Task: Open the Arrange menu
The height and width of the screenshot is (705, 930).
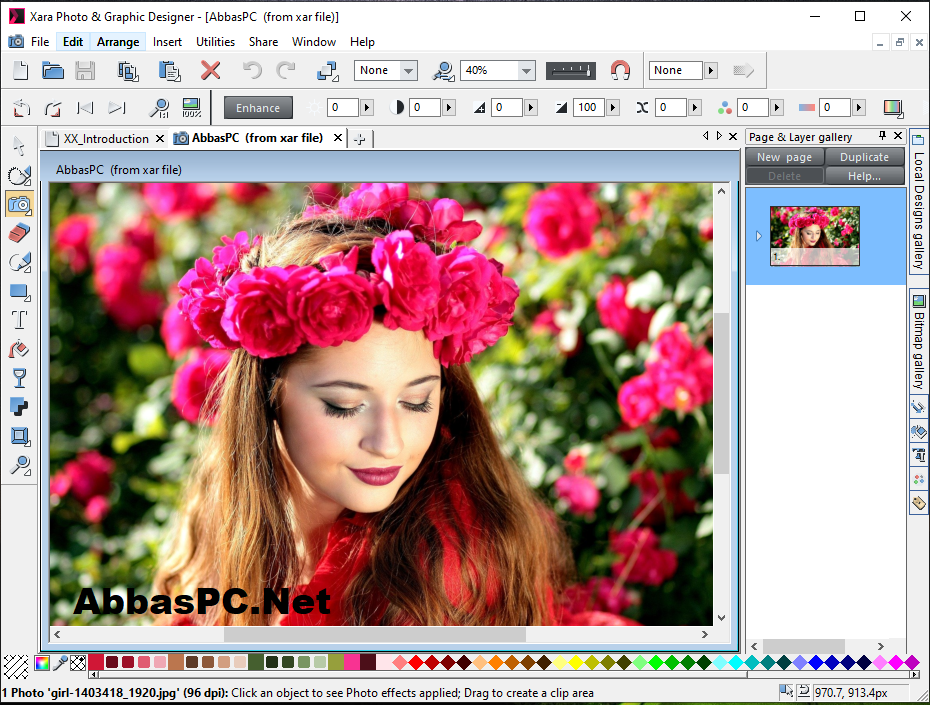Action: [x=118, y=42]
